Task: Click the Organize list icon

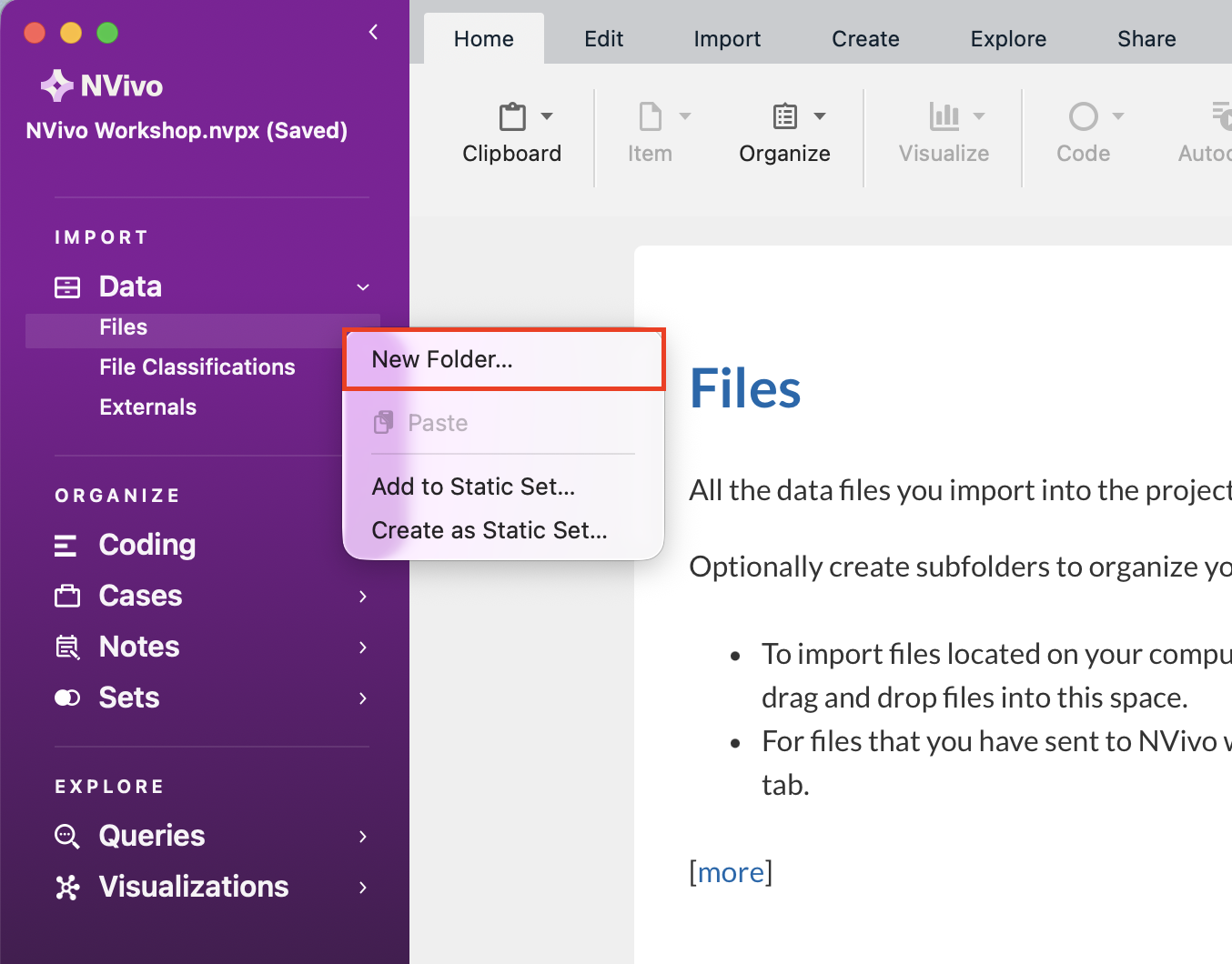Action: [784, 116]
